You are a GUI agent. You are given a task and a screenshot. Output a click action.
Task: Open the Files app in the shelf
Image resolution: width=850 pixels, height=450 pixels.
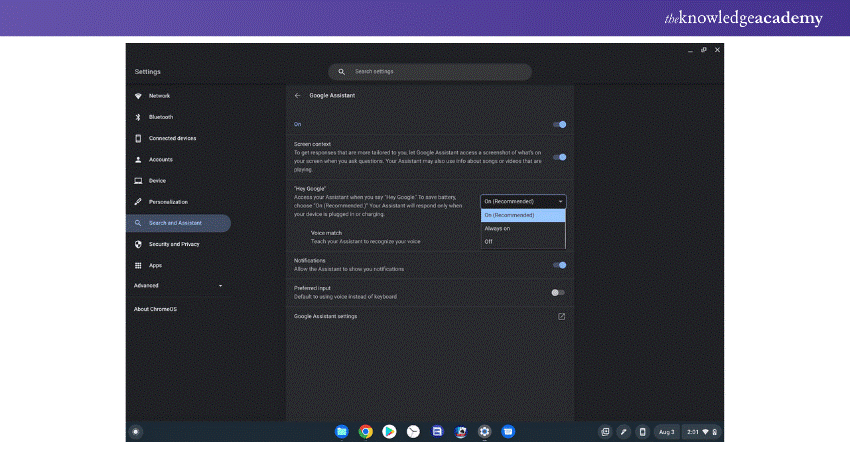(342, 431)
